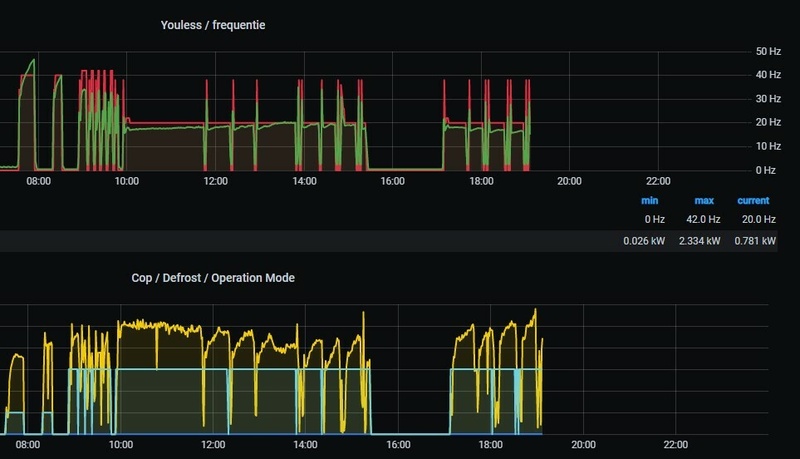
Task: Sort legend by min column header
Action: click(x=649, y=200)
